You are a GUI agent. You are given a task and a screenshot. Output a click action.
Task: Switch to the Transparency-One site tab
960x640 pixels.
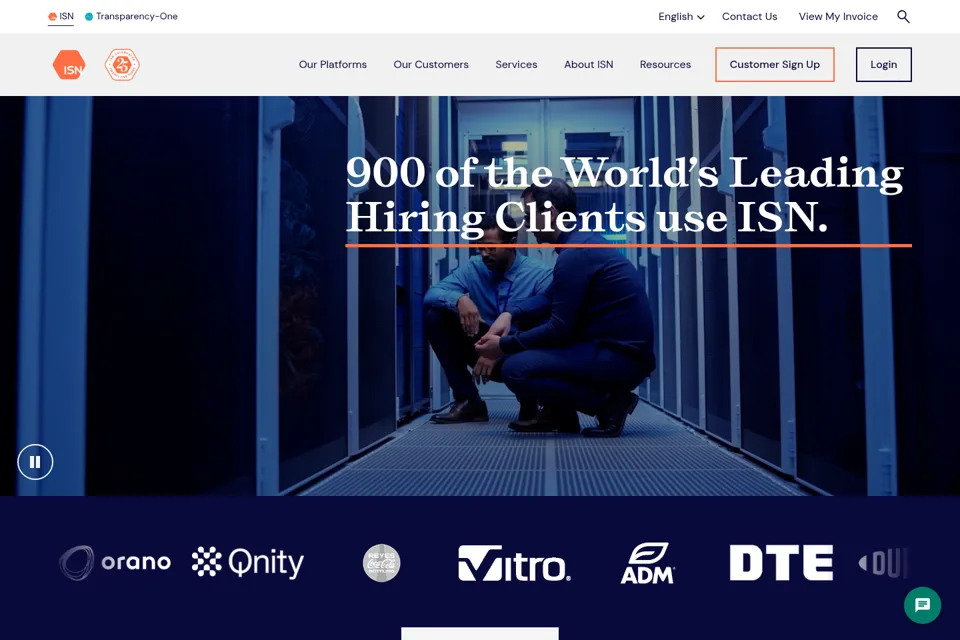(x=131, y=17)
